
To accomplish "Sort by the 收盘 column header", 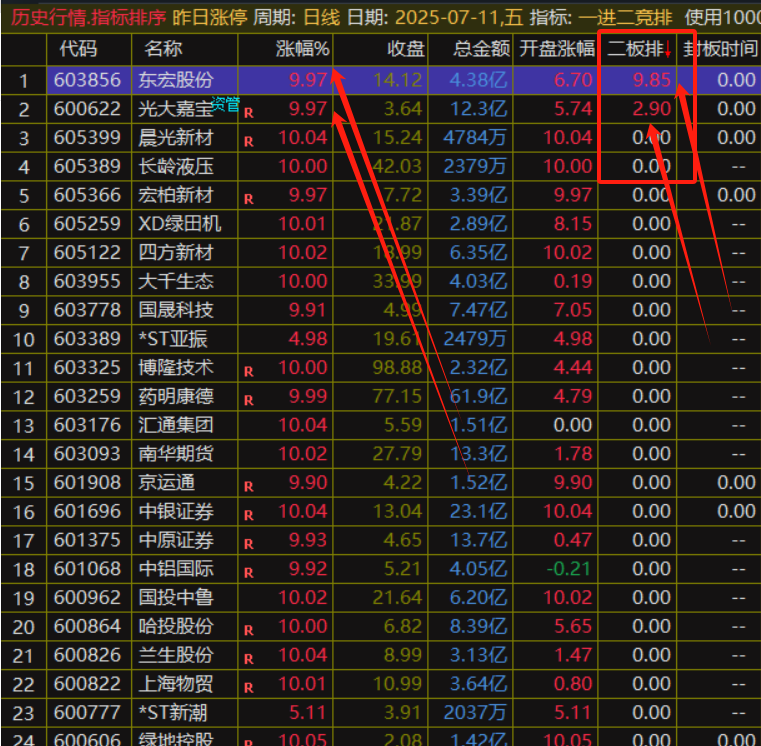I will click(x=405, y=49).
